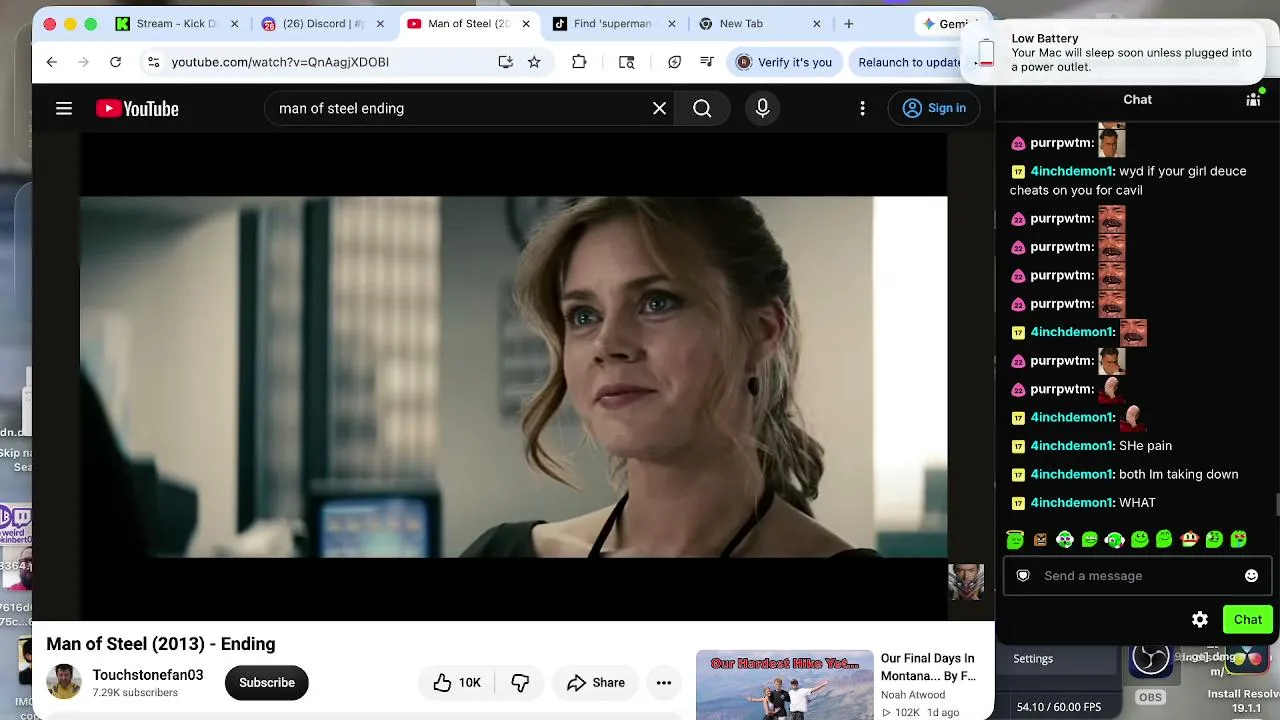
Task: Open the chat users list icon
Action: tap(1253, 99)
